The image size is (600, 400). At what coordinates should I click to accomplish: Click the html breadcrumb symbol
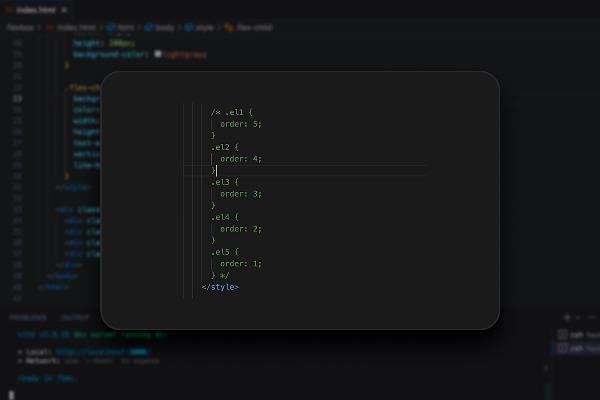click(121, 28)
